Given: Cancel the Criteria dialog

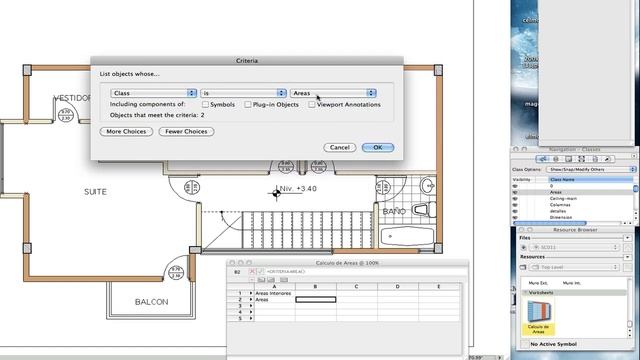Looking at the screenshot, I should (x=340, y=147).
